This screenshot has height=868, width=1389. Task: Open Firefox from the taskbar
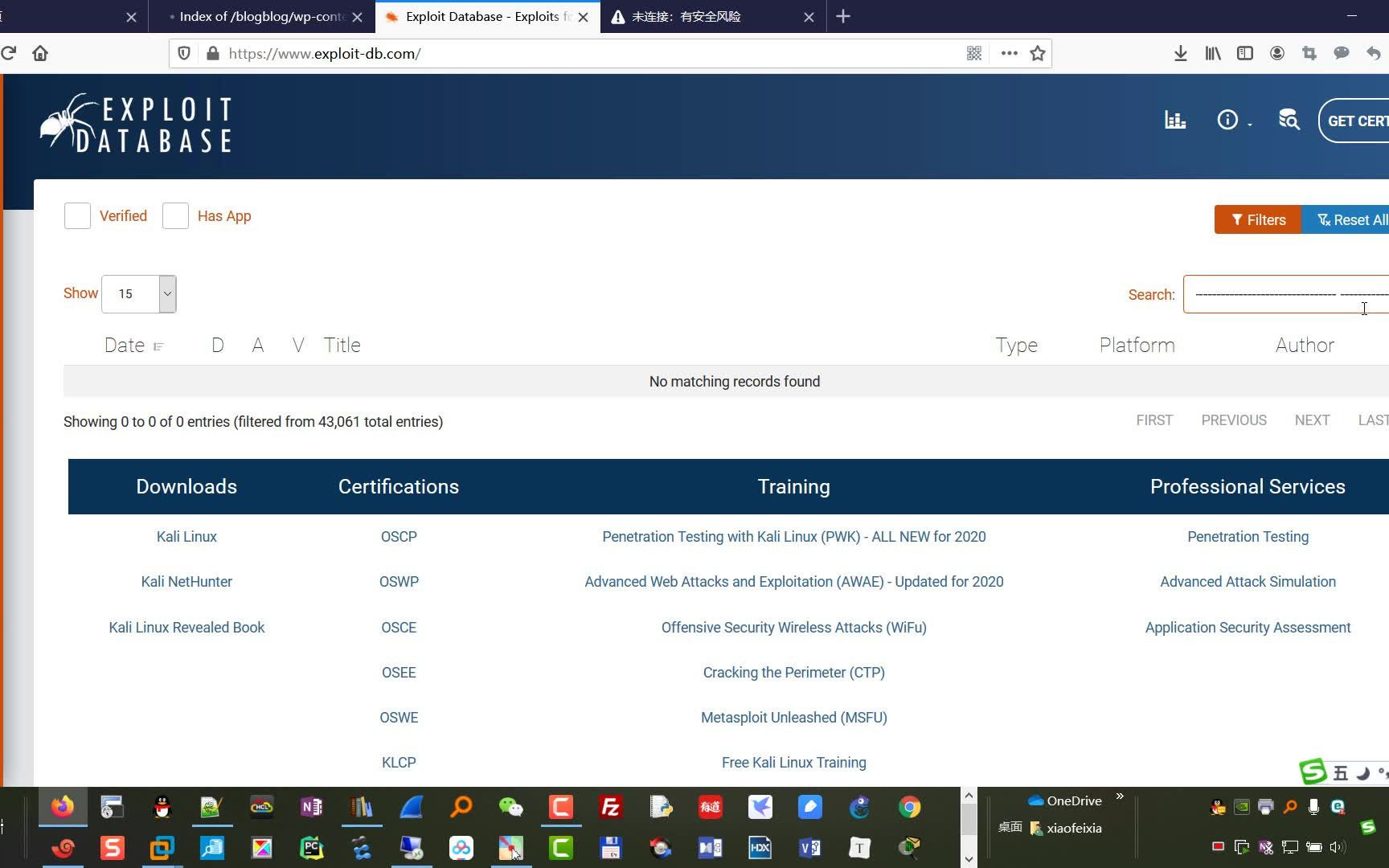(x=62, y=806)
